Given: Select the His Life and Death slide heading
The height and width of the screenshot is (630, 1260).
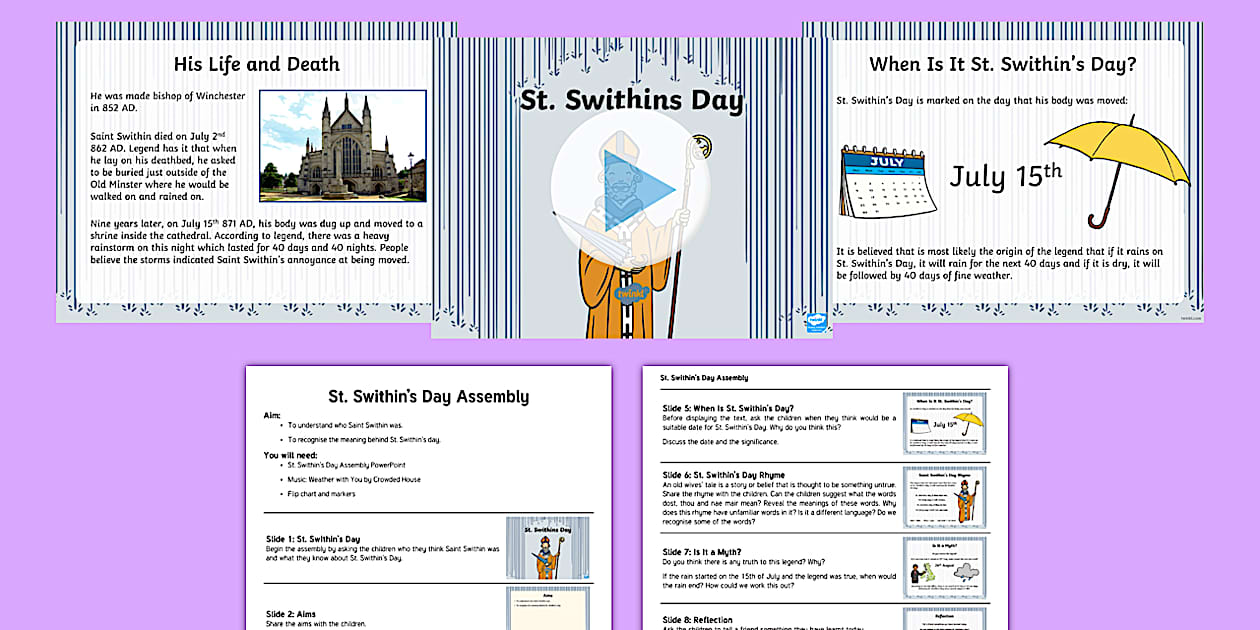Looking at the screenshot, I should pyautogui.click(x=256, y=64).
